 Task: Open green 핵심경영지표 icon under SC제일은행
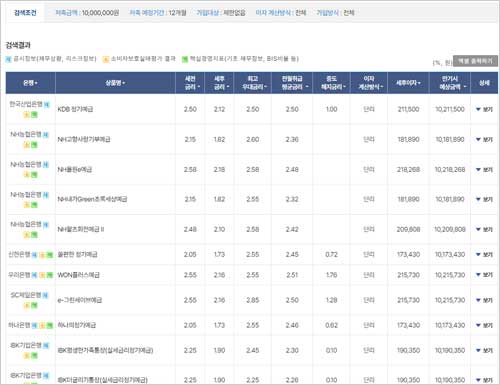point(34,305)
